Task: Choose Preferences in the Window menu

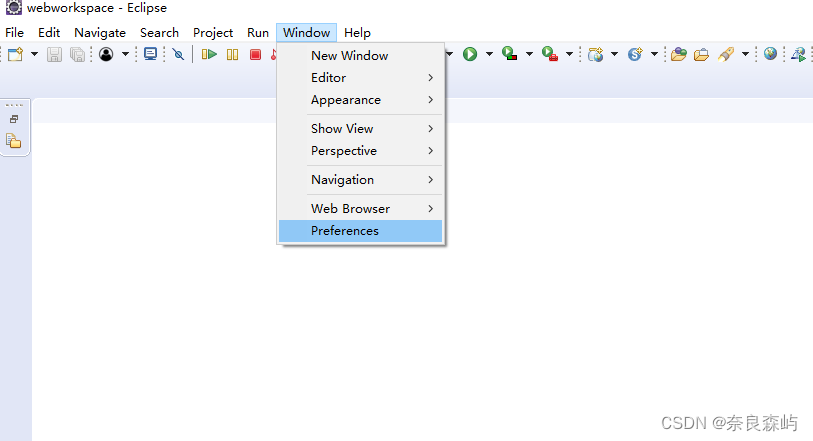Action: (360, 231)
